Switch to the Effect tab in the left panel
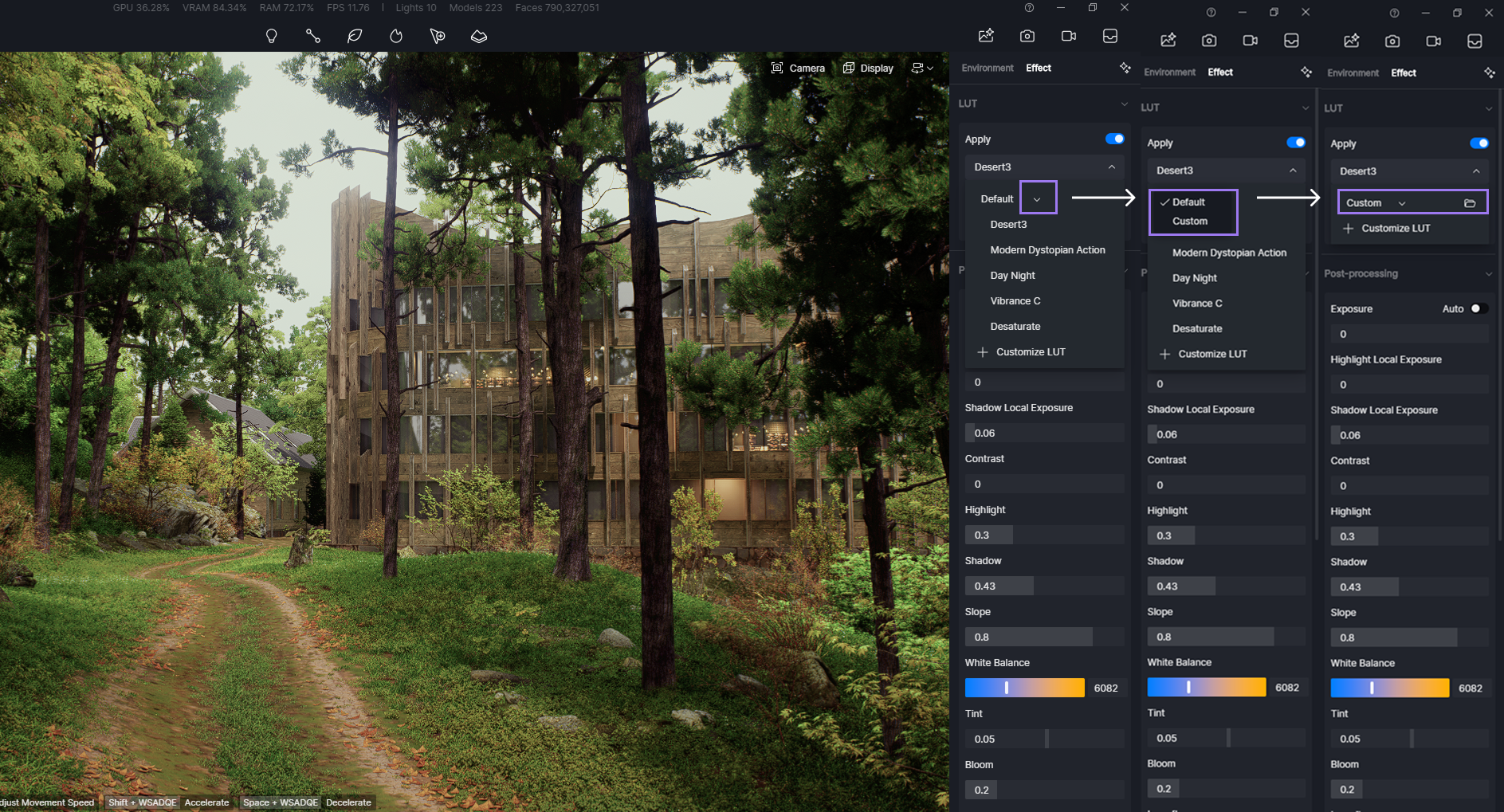 point(1039,68)
